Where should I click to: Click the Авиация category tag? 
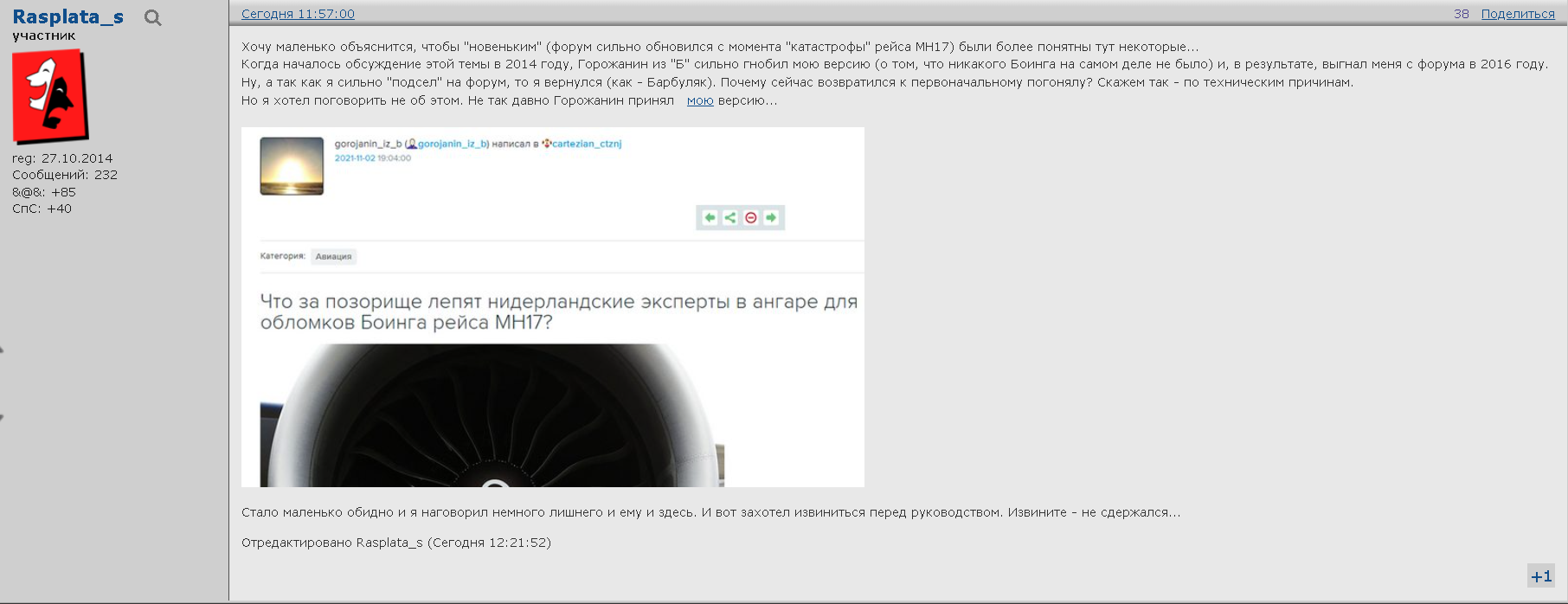(x=333, y=256)
